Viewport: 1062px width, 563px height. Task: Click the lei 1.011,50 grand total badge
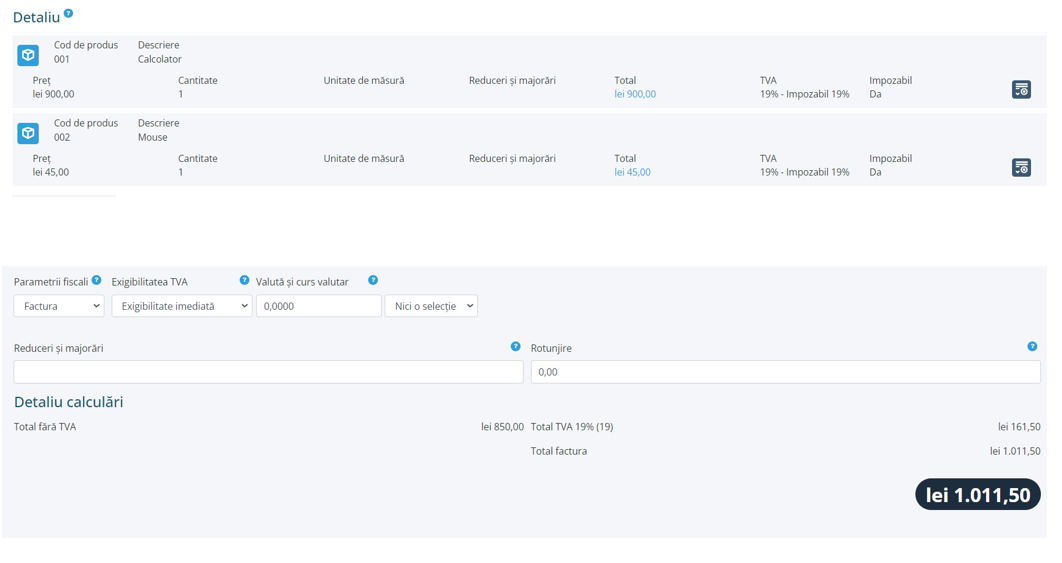977,495
